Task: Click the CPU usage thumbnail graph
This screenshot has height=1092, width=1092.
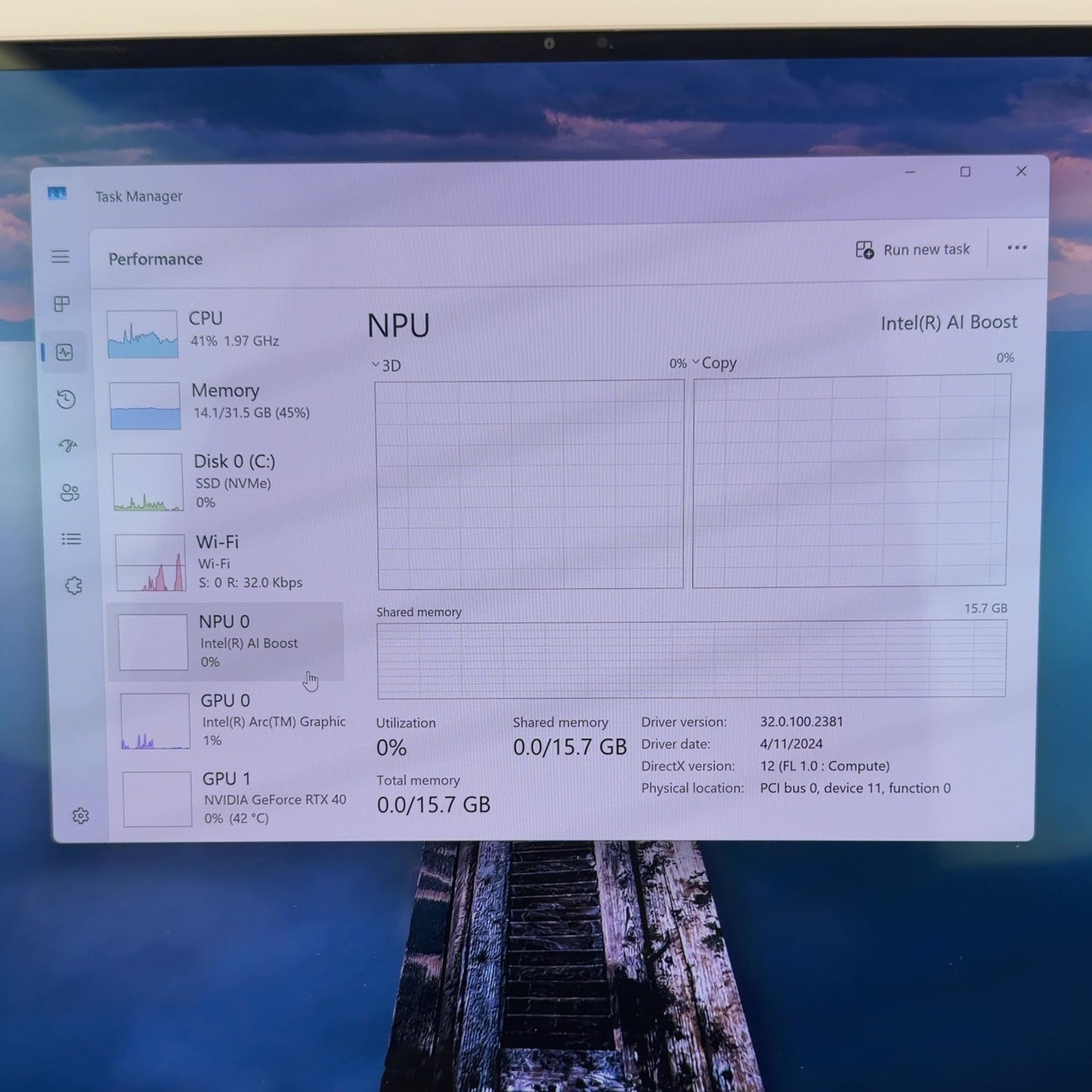Action: point(143,334)
